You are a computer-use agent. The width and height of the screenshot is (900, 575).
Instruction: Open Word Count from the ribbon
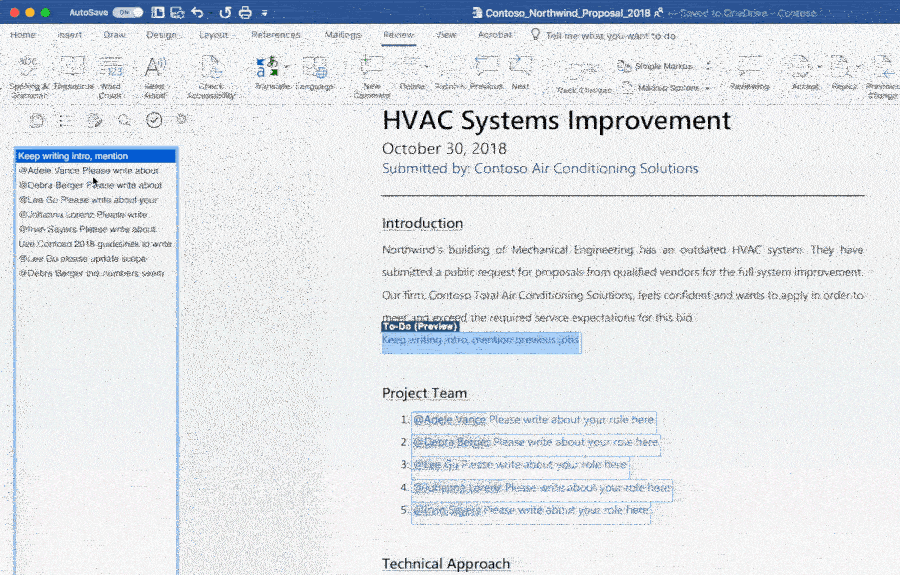click(x=110, y=76)
